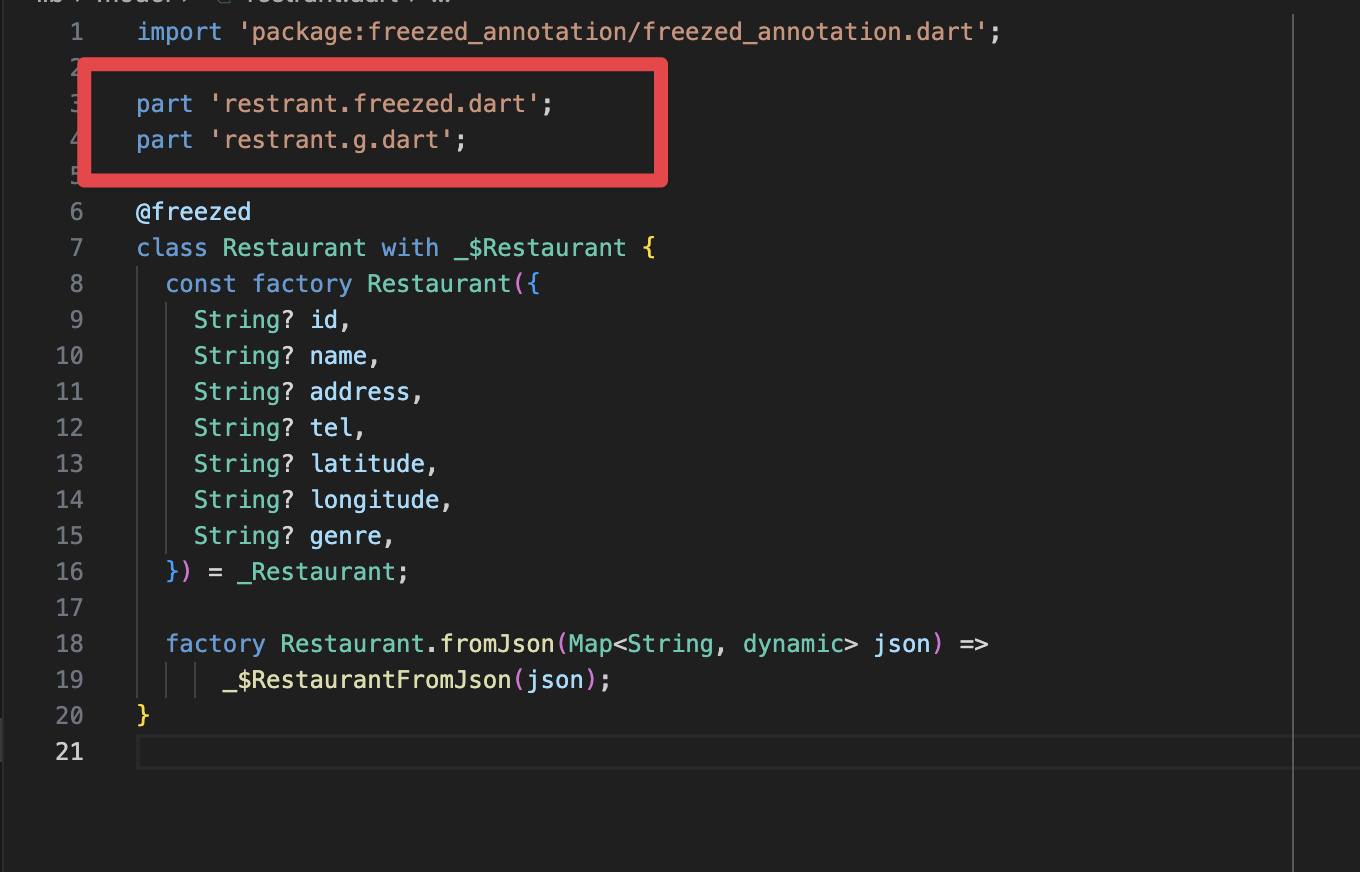Click the Map type on line 18
Image resolution: width=1360 pixels, height=872 pixels.
590,644
